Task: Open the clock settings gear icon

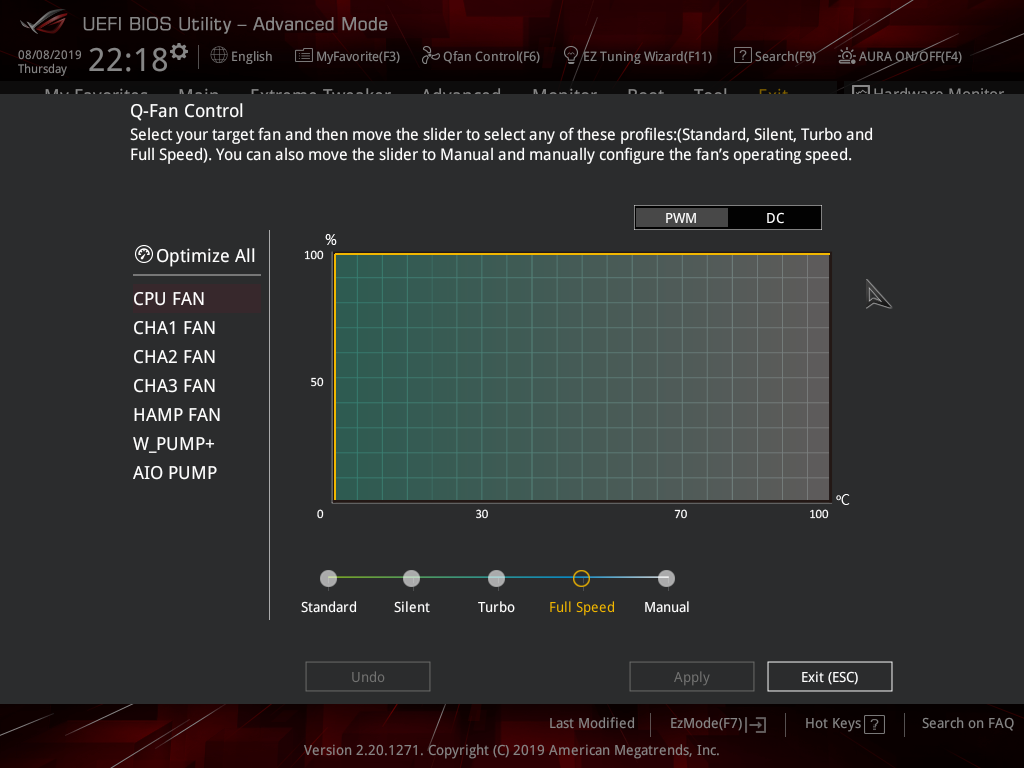Action: pyautogui.click(x=177, y=50)
